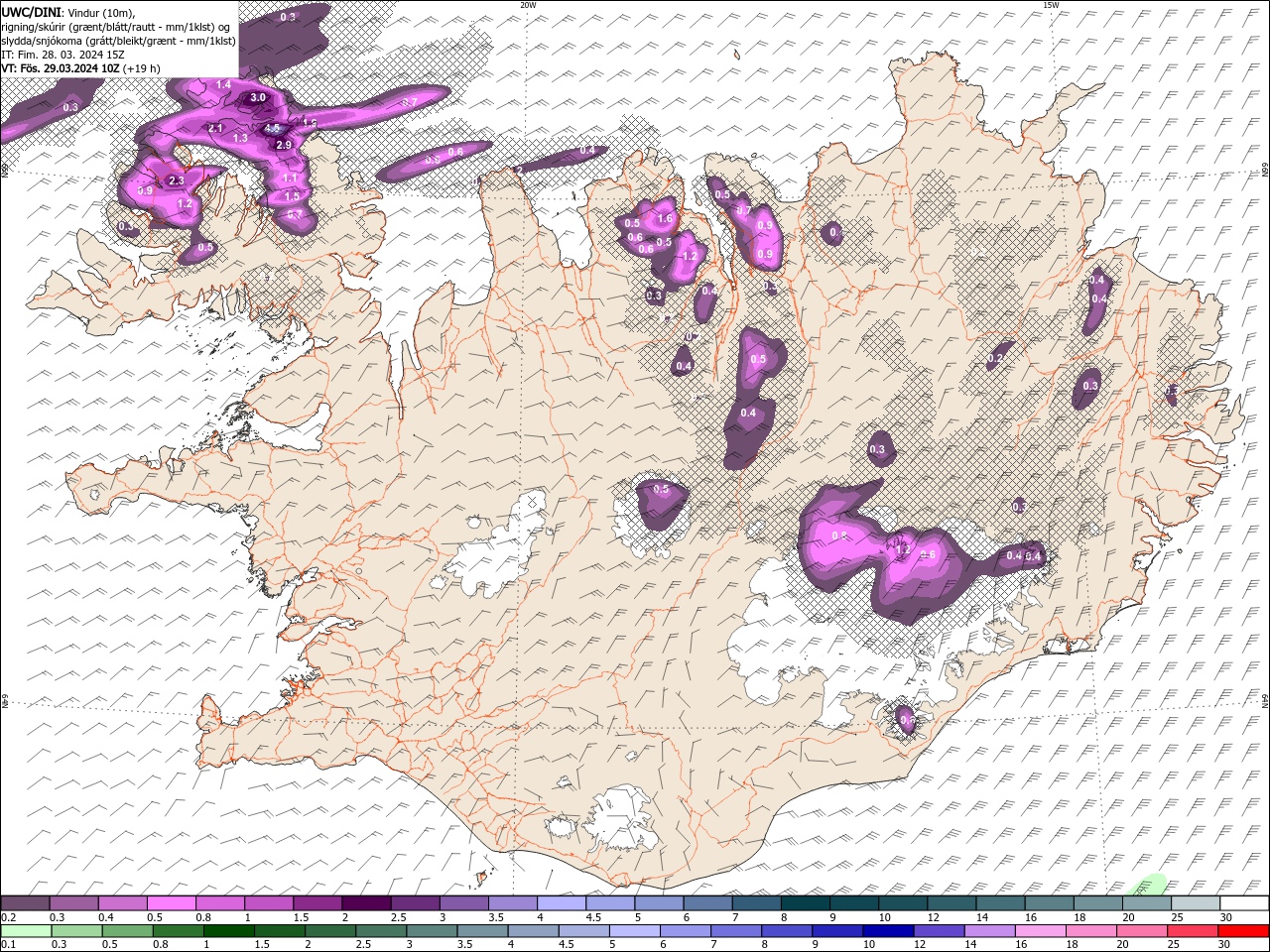Click the '0.1' label in the lower legend row
1270x952 pixels.
[9, 944]
